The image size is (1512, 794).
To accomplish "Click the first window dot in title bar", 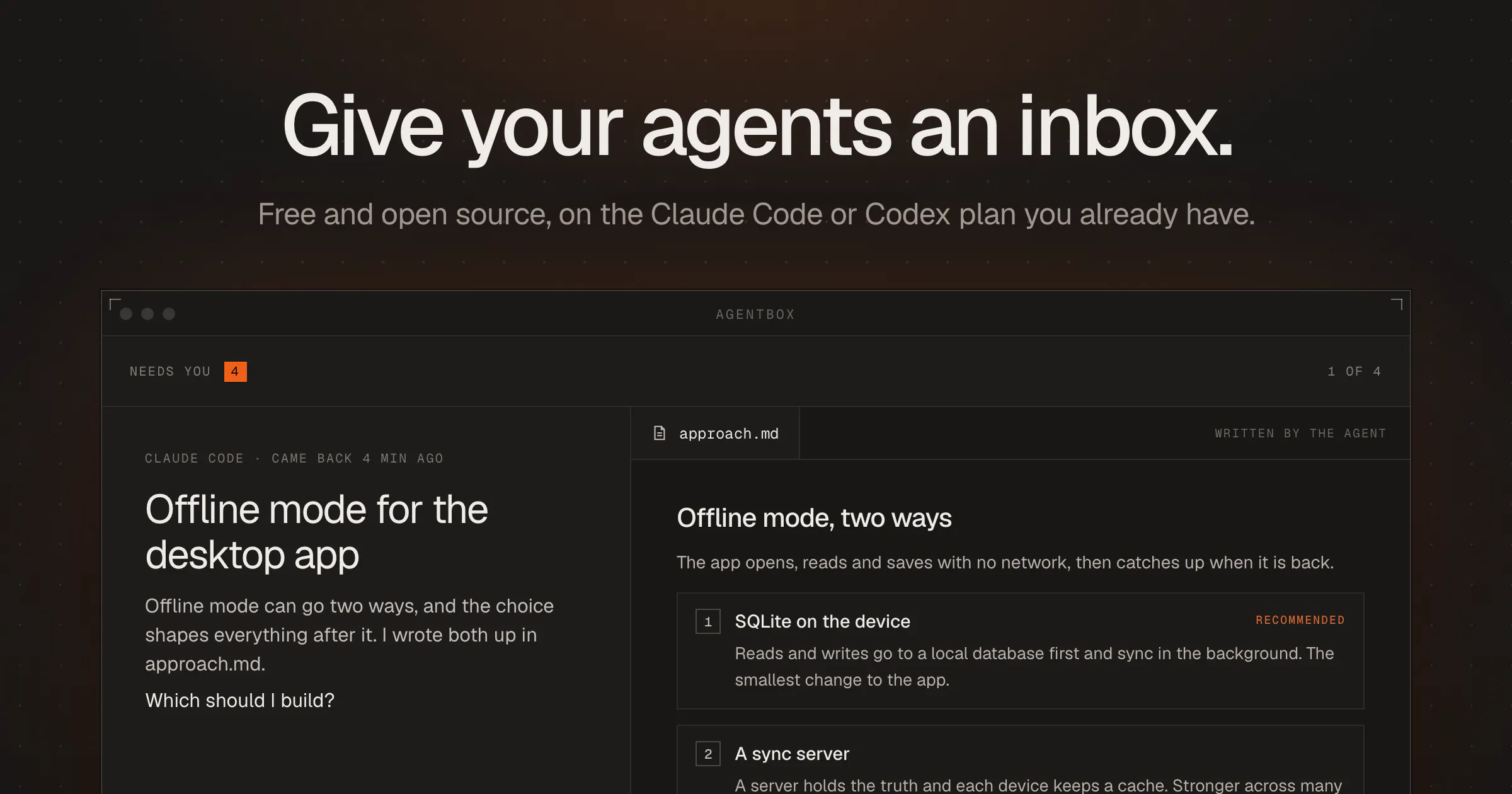I will tap(126, 314).
